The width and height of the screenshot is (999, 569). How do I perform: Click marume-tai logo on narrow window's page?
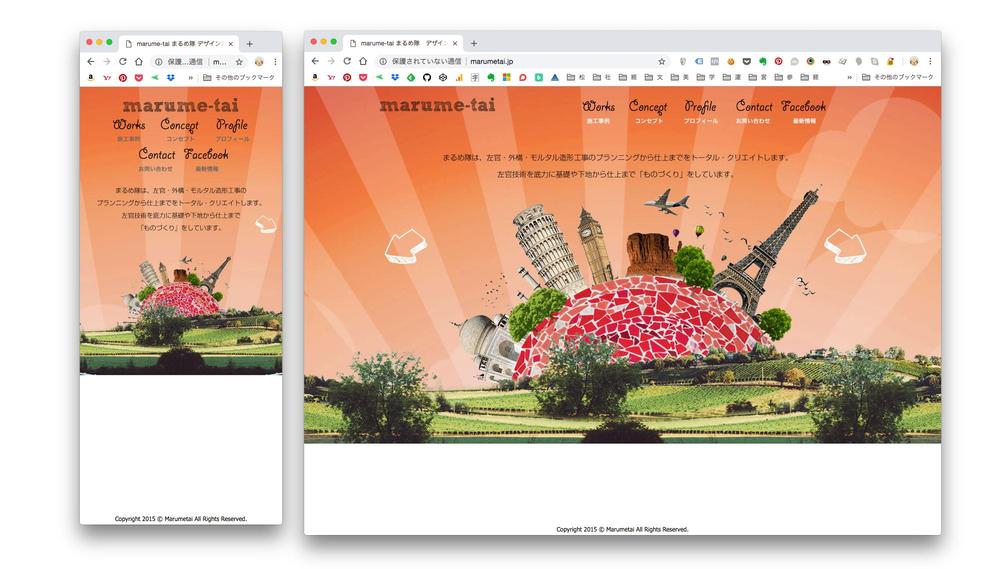pyautogui.click(x=181, y=105)
